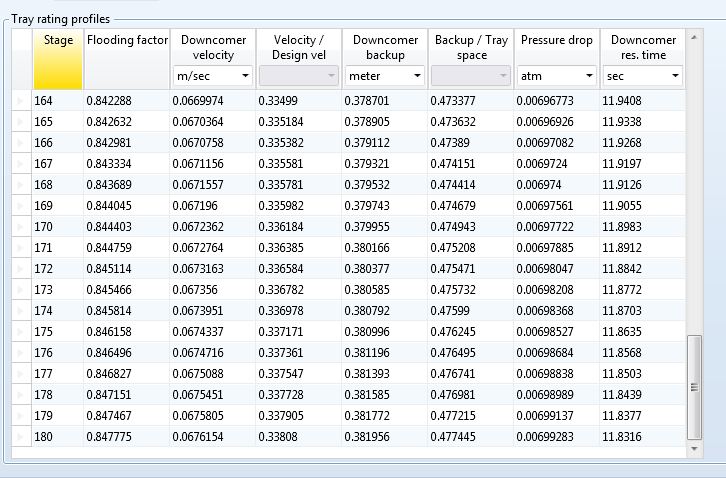This screenshot has height=478, width=726.
Task: Select pressure drop value 0.00698838
Action: [x=557, y=373]
